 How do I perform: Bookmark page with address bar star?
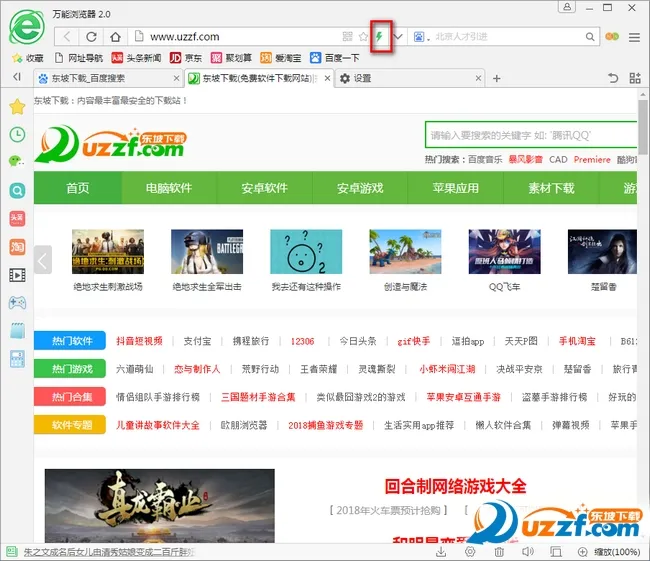(x=364, y=37)
